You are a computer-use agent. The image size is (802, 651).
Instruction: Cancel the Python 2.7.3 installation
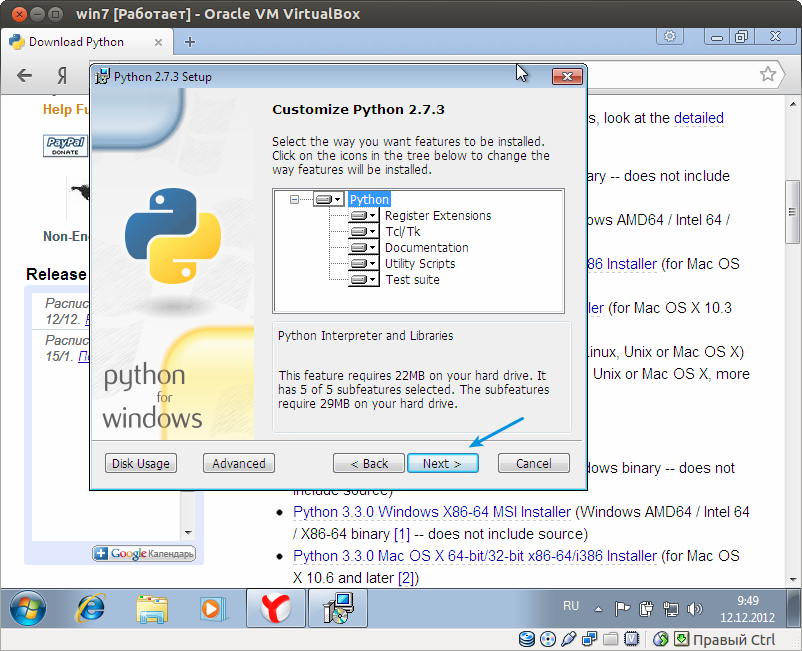[x=533, y=463]
